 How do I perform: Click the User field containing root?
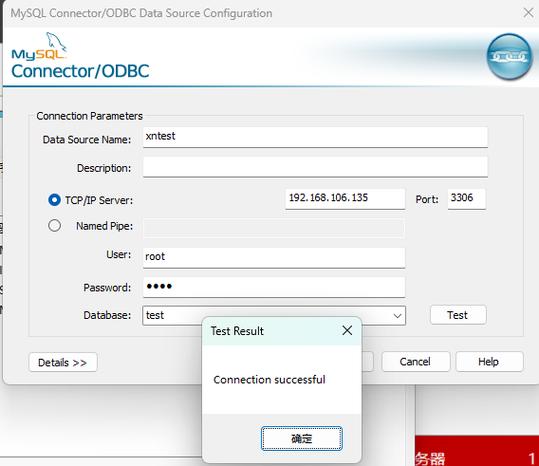274,258
